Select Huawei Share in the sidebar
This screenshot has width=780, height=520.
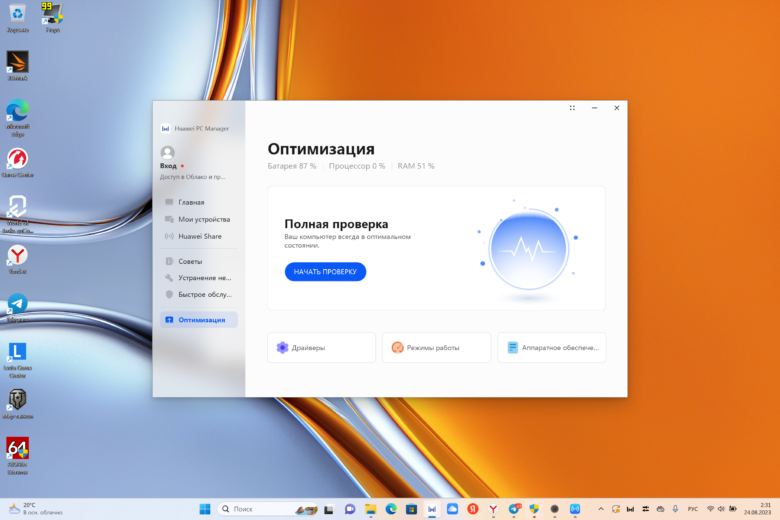coord(198,236)
